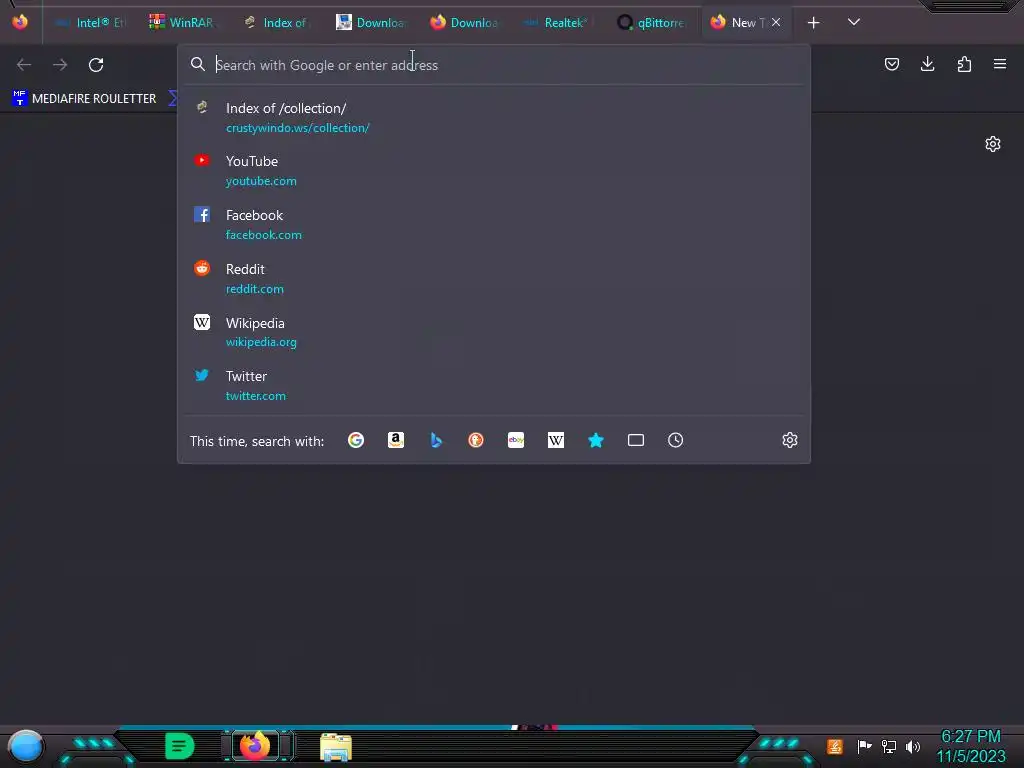Open the Firefox application menu
The height and width of the screenshot is (768, 1024).
(1000, 64)
